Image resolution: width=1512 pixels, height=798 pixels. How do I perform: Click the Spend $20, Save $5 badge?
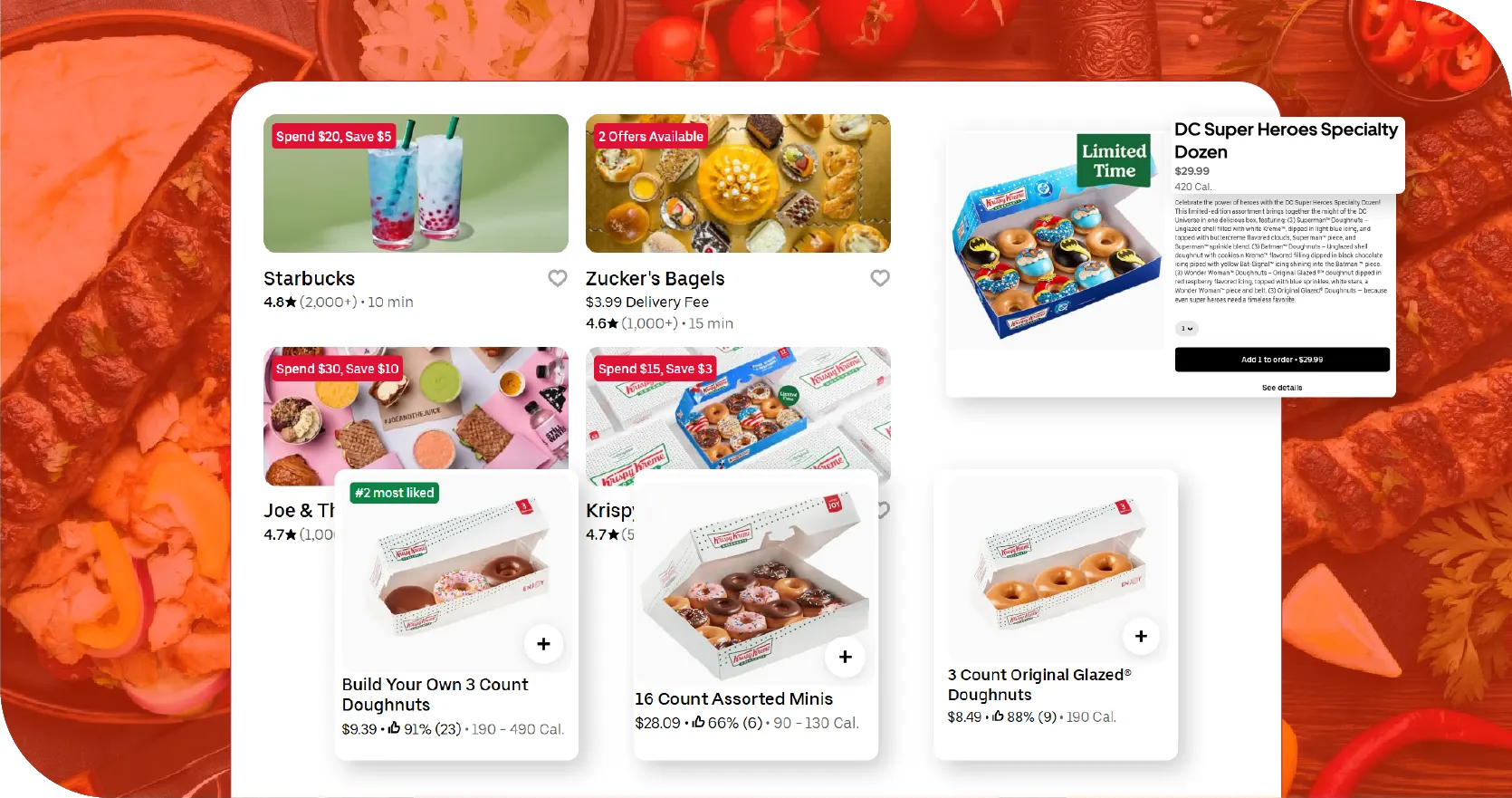pyautogui.click(x=333, y=136)
